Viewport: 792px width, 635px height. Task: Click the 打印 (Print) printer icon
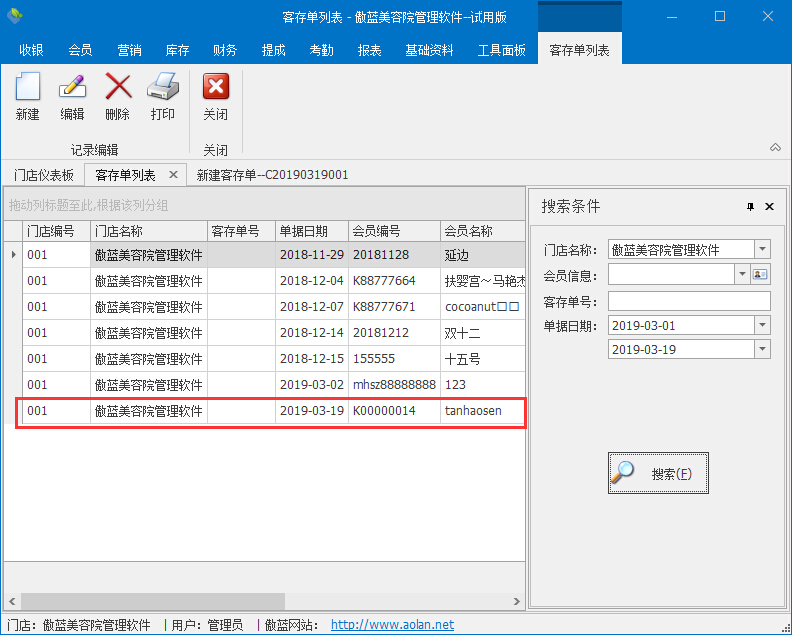[162, 88]
